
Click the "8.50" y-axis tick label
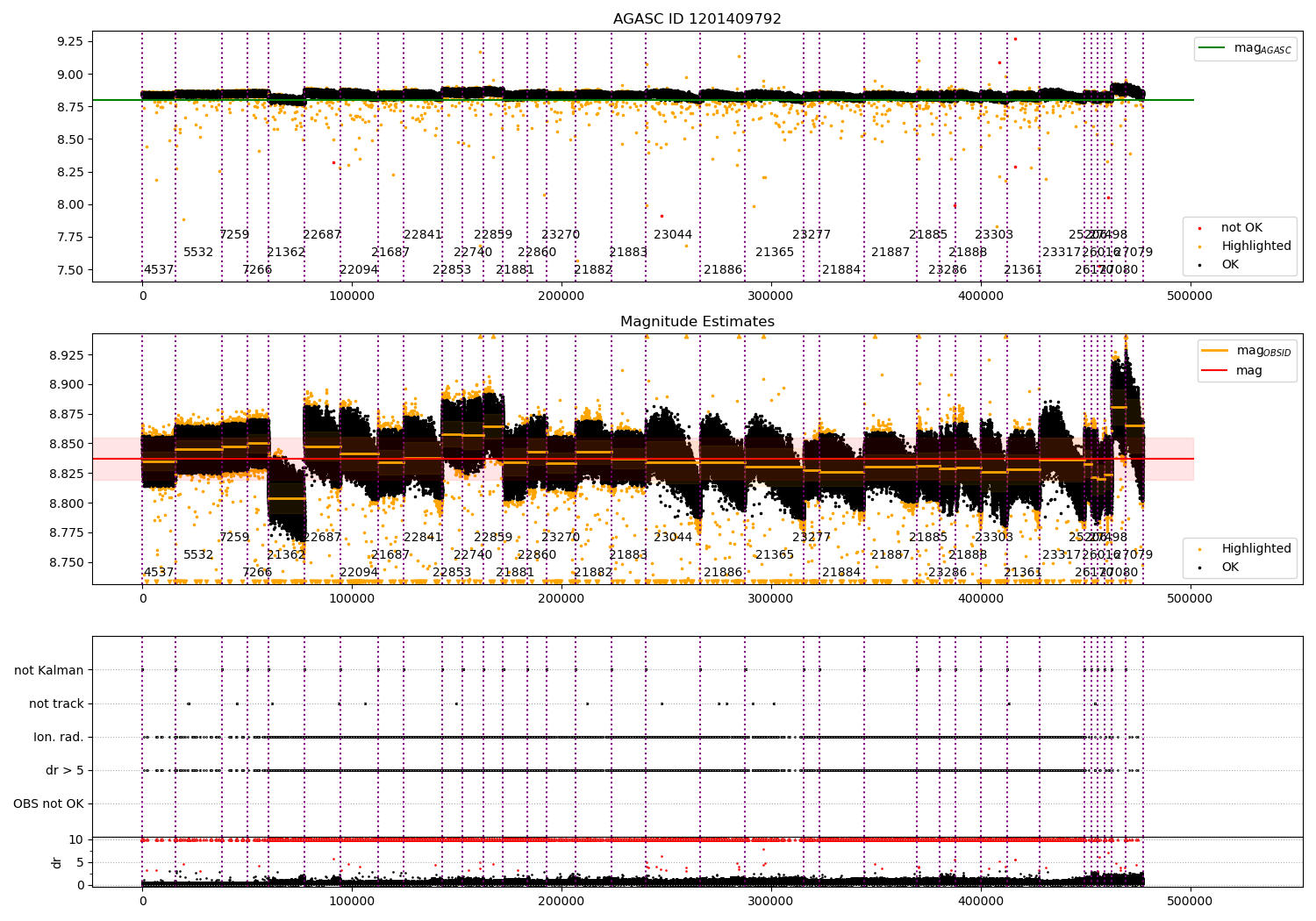coord(69,139)
